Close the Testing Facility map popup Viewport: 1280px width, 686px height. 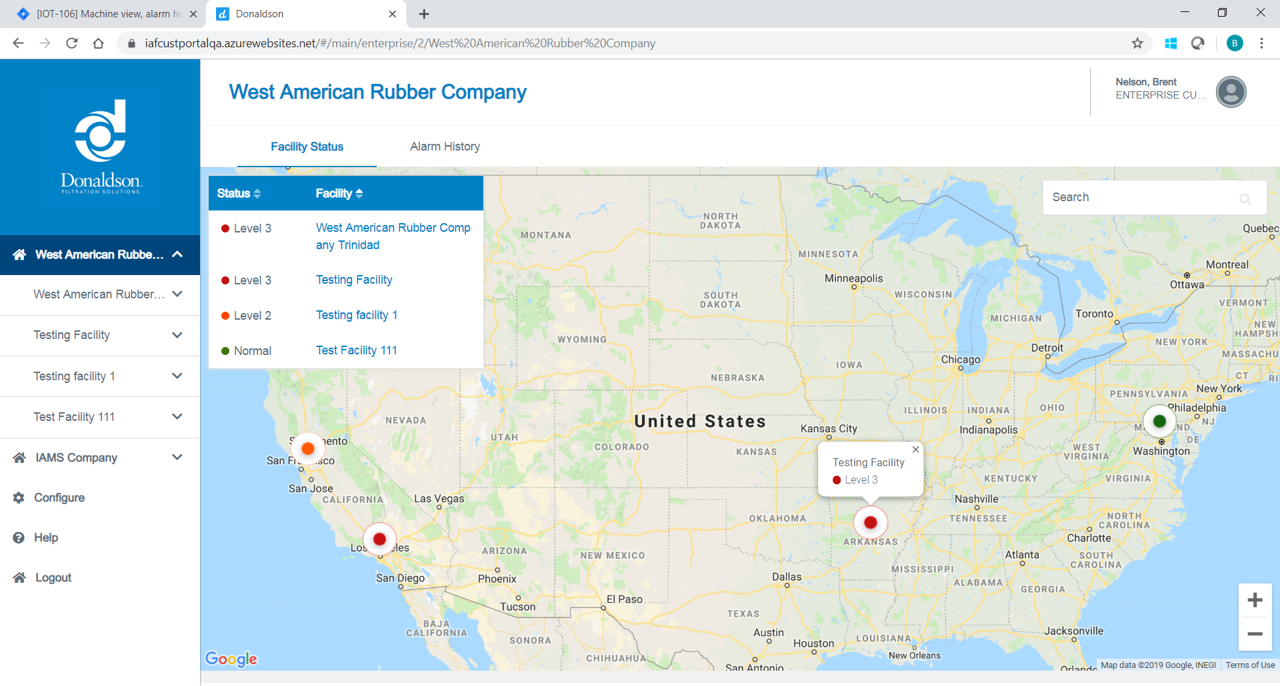point(915,450)
